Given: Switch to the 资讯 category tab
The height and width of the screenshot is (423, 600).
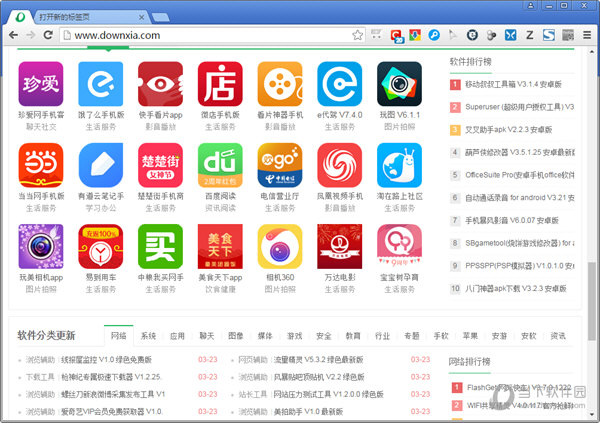Looking at the screenshot, I should tap(558, 336).
